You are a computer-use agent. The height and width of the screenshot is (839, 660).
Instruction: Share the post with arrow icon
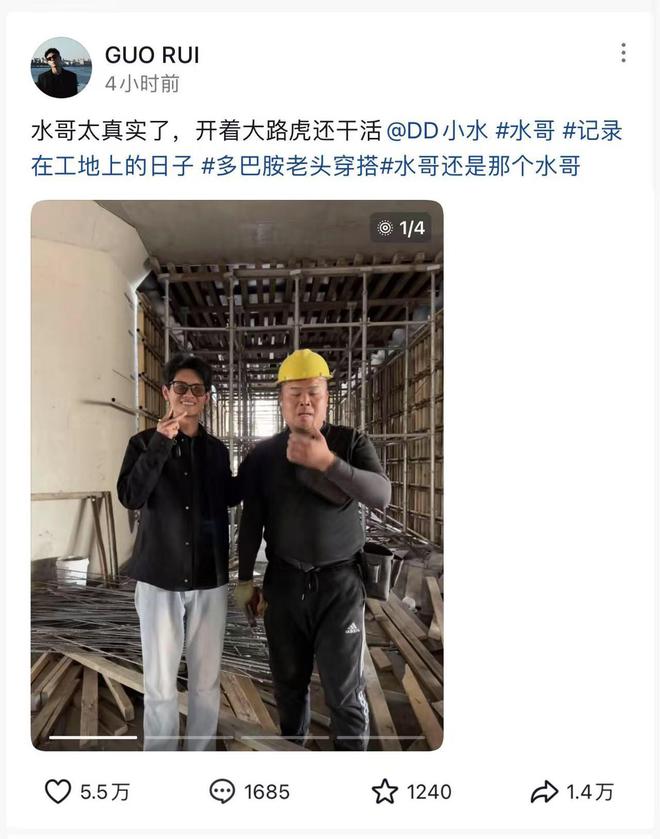click(x=544, y=791)
